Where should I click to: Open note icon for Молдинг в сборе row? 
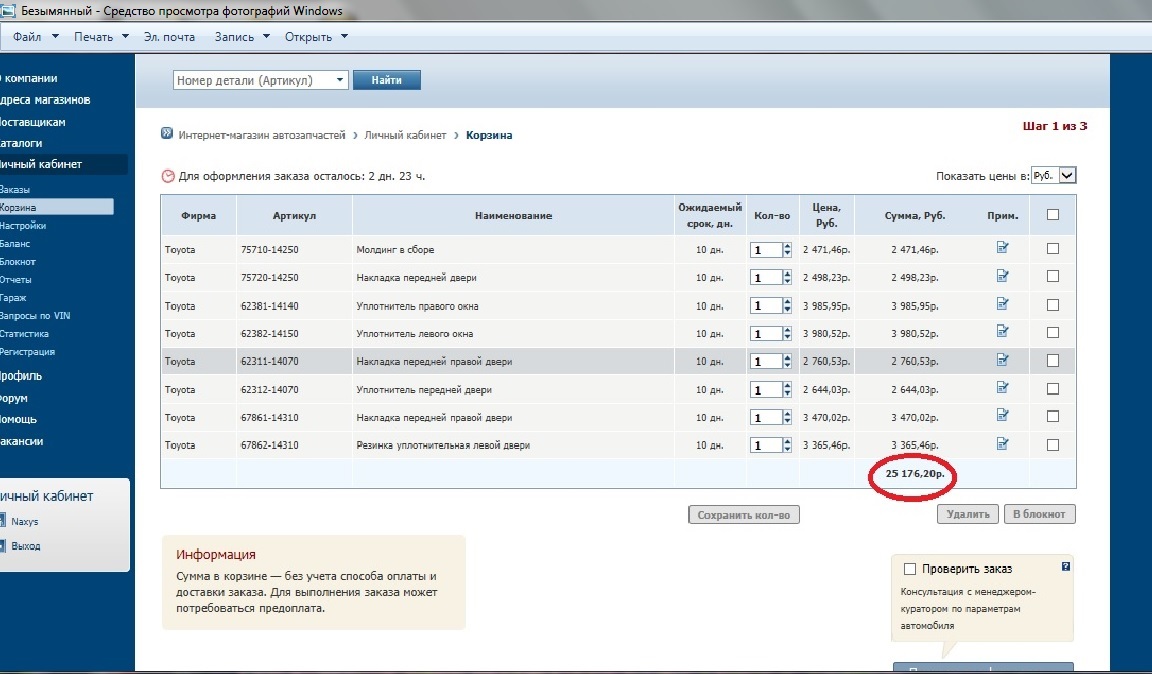coord(1003,249)
